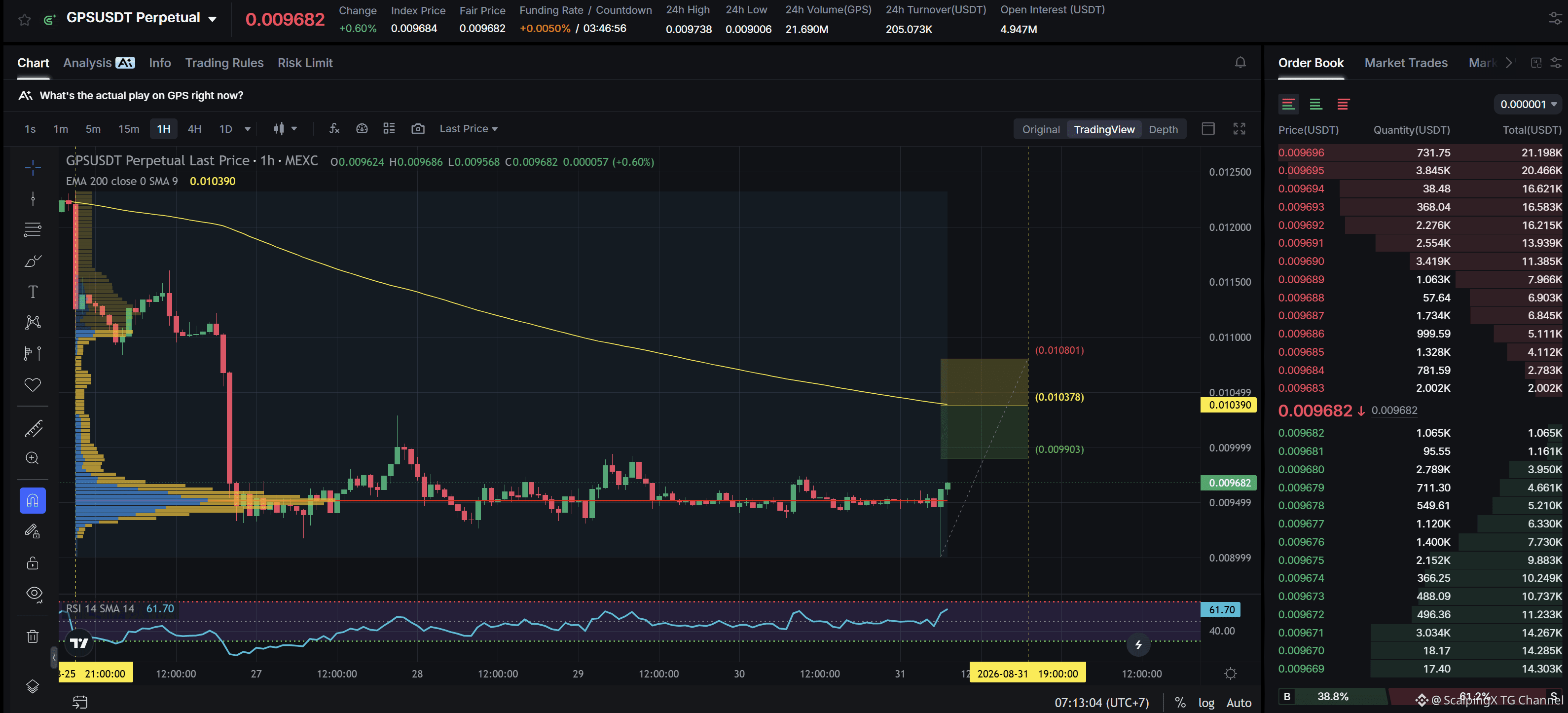Open the Trading Rules tab
Image resolution: width=1568 pixels, height=713 pixels.
pos(224,63)
